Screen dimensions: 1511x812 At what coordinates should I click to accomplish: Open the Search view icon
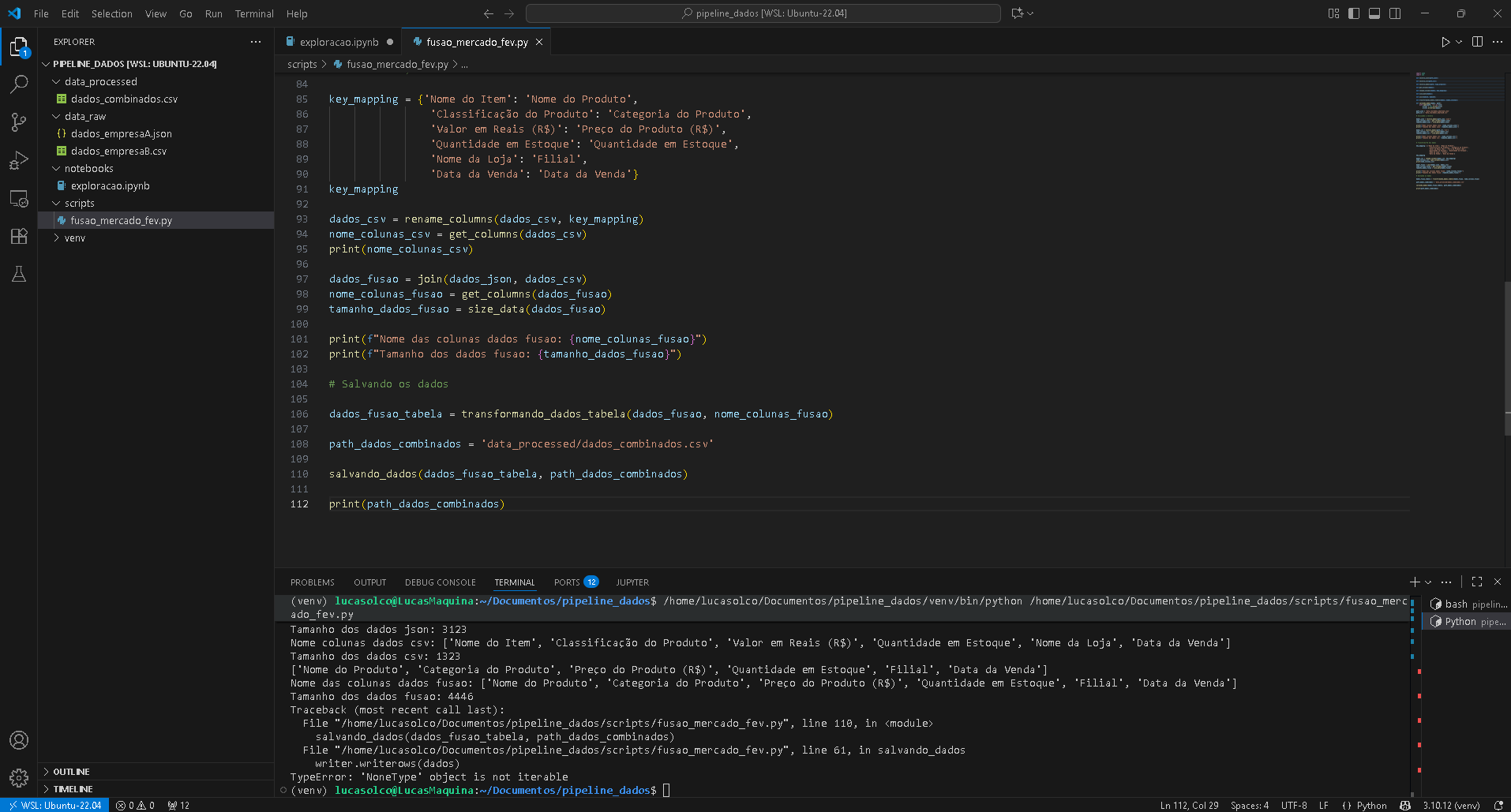pos(19,84)
